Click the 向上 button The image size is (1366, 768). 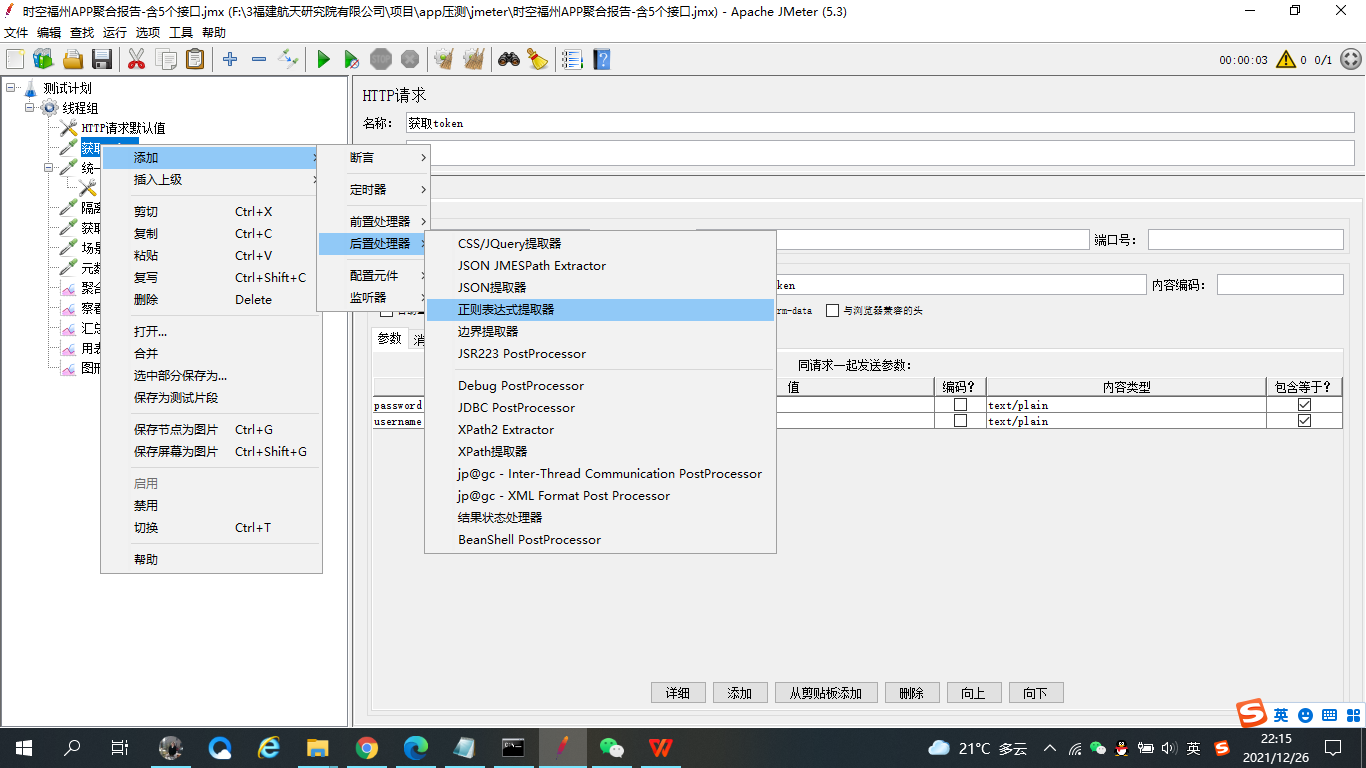pos(974,693)
